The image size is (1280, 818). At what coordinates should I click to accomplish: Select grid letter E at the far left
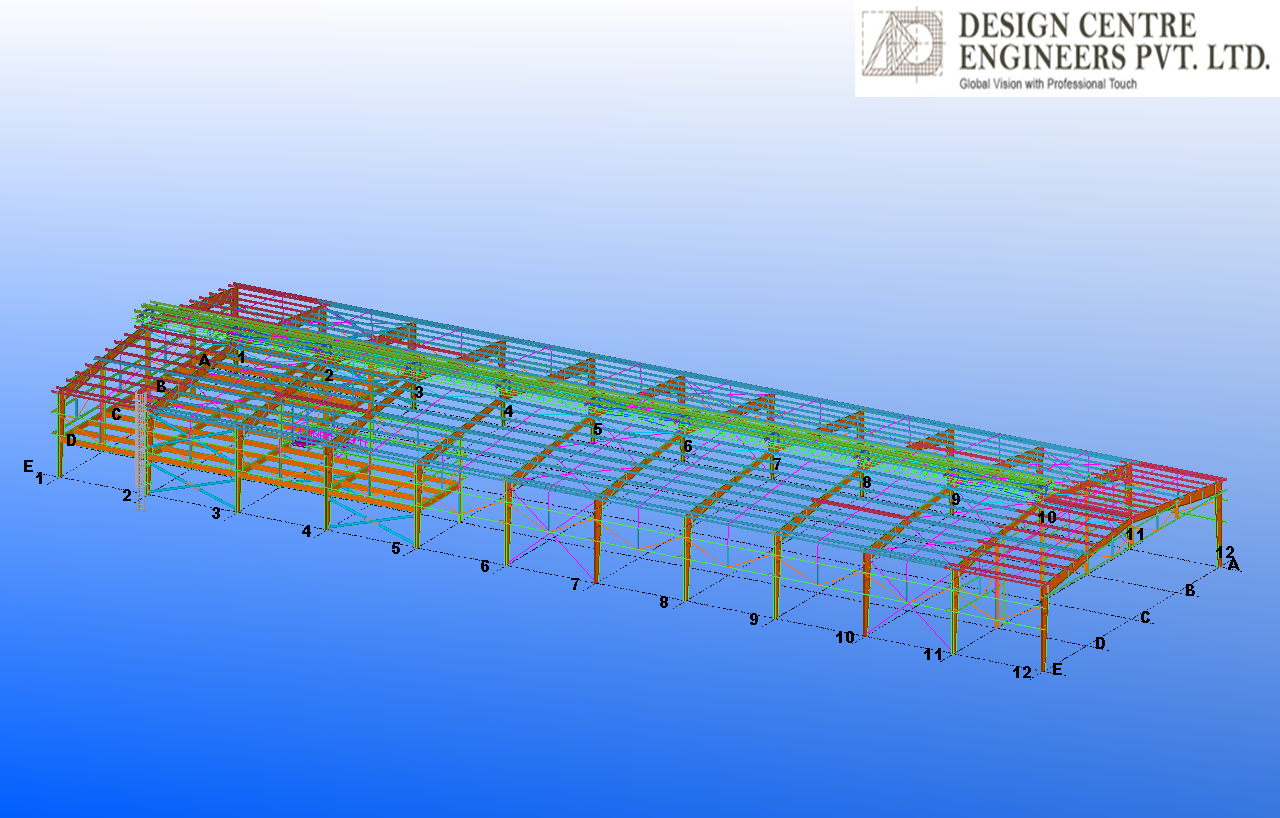tap(28, 466)
